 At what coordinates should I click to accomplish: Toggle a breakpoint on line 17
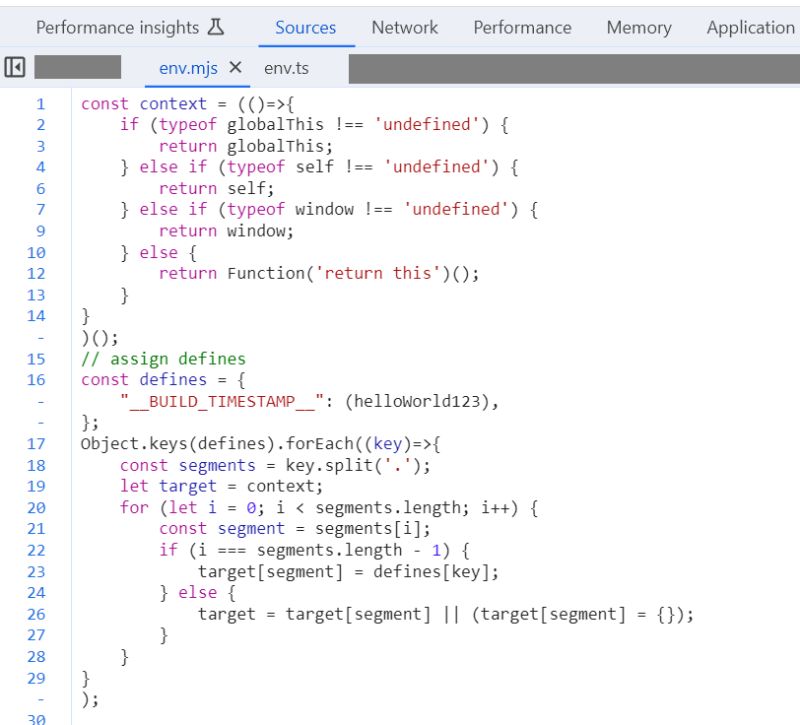click(36, 443)
